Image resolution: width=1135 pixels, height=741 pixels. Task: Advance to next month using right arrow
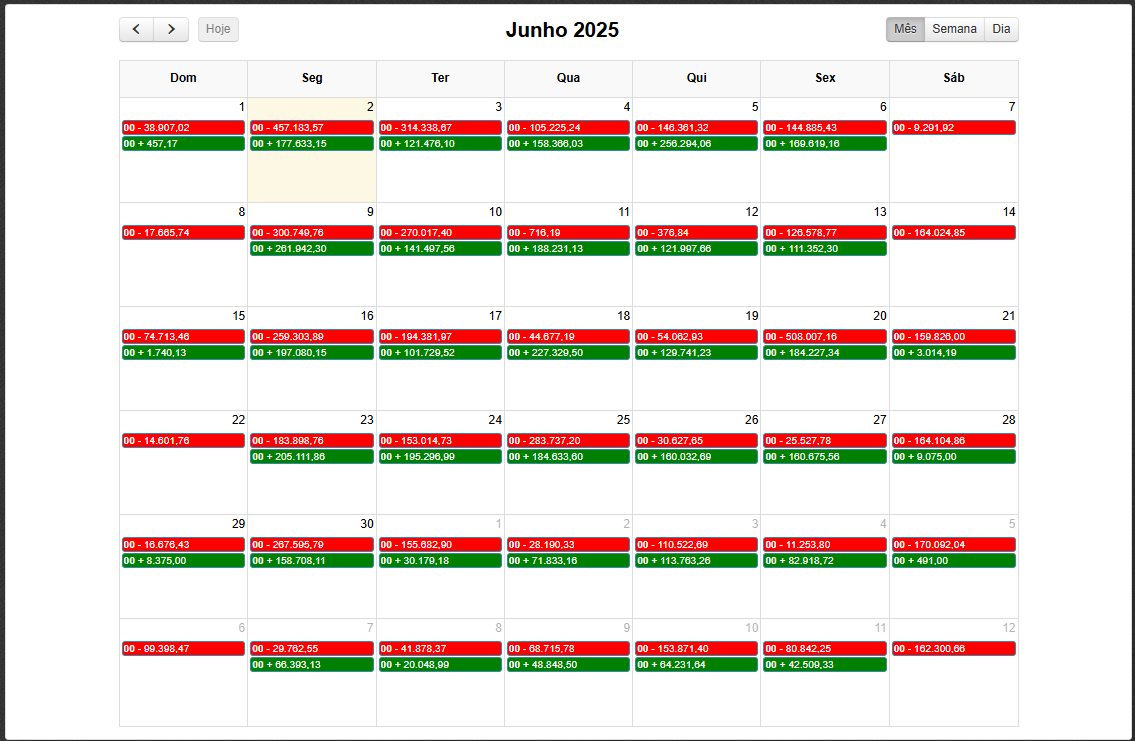tap(171, 30)
